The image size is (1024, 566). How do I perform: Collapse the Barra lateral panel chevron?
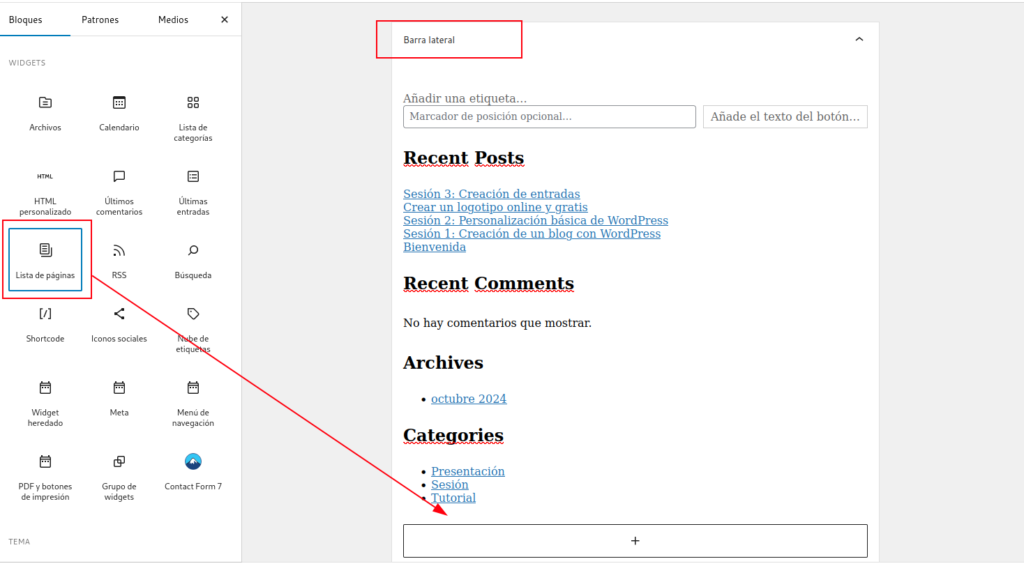click(858, 40)
